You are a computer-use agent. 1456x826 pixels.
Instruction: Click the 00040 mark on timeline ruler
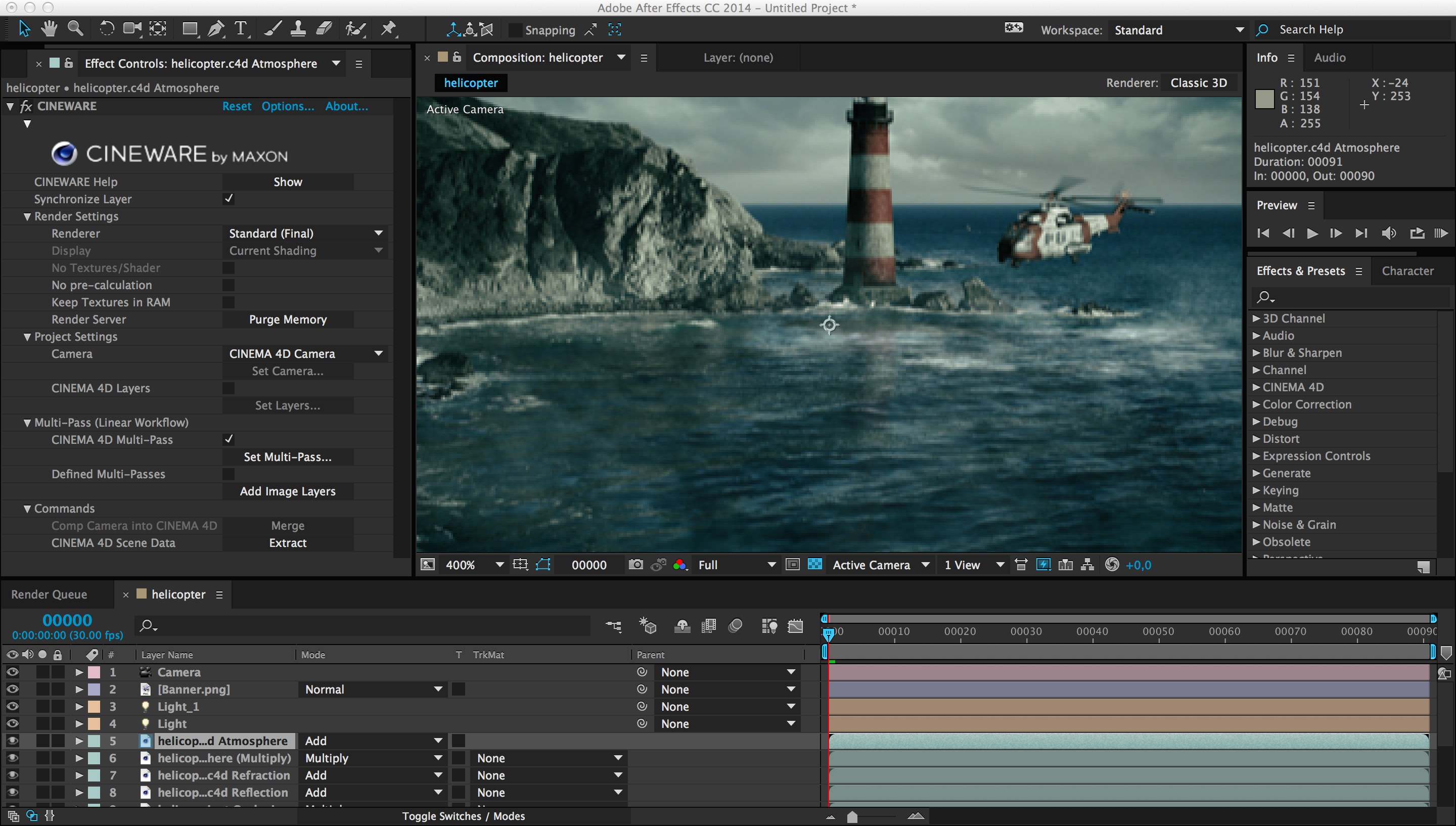coord(1092,631)
